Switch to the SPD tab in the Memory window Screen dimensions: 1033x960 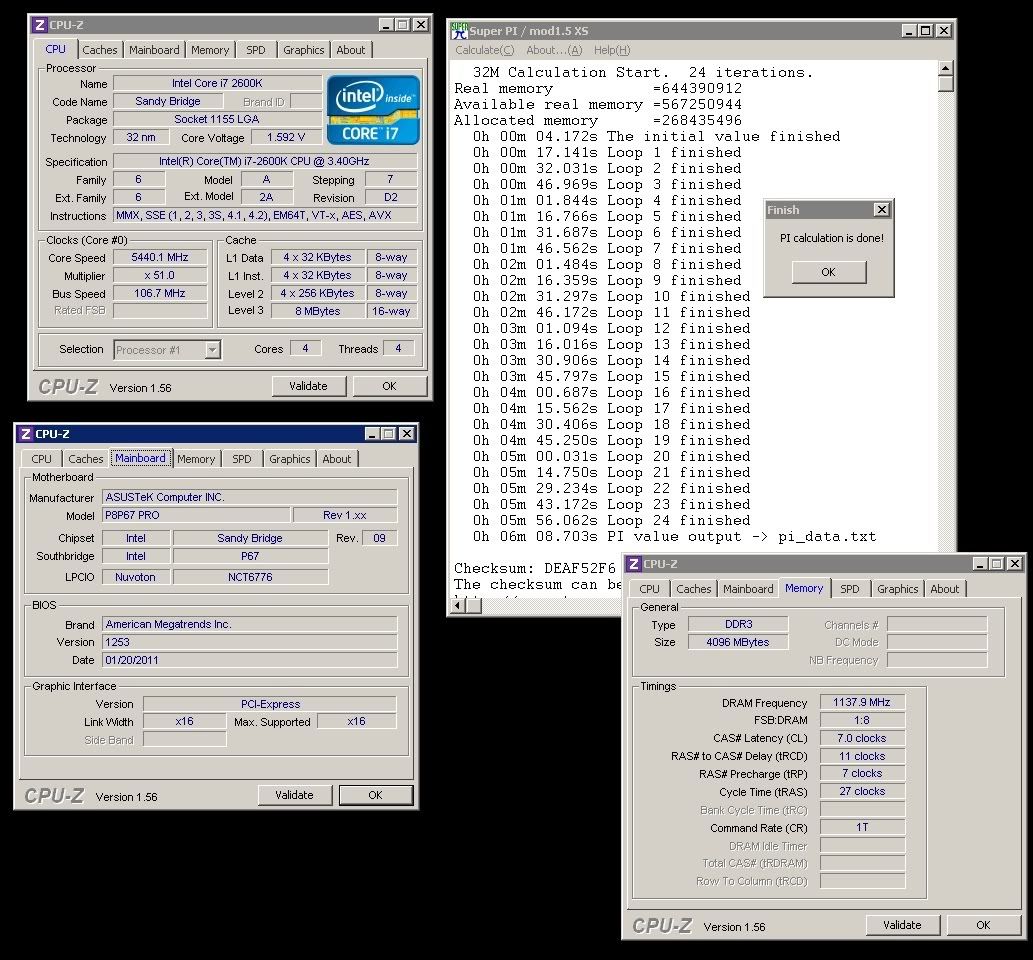pos(849,589)
